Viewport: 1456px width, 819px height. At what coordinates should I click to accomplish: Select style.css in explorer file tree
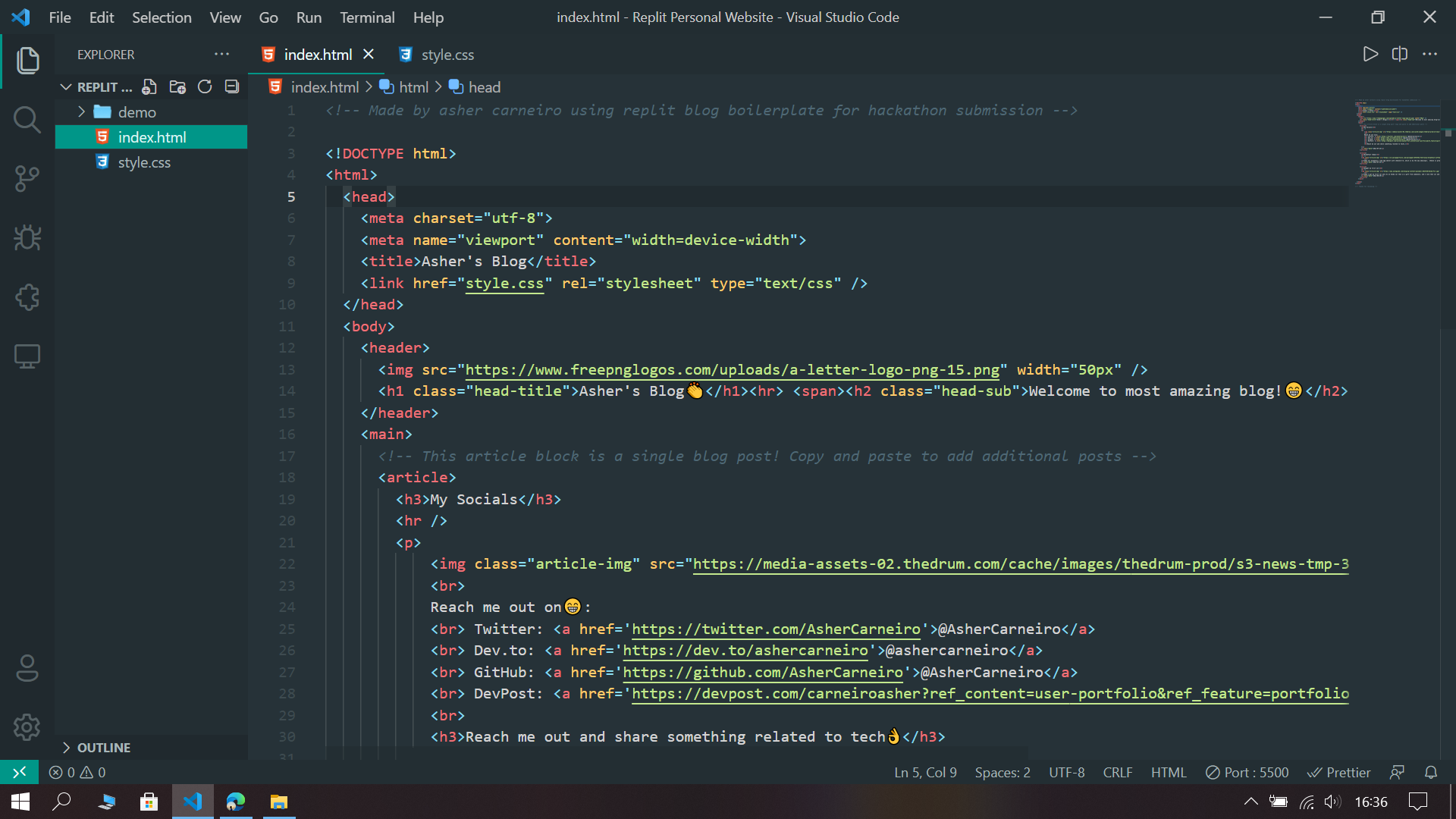click(x=144, y=162)
